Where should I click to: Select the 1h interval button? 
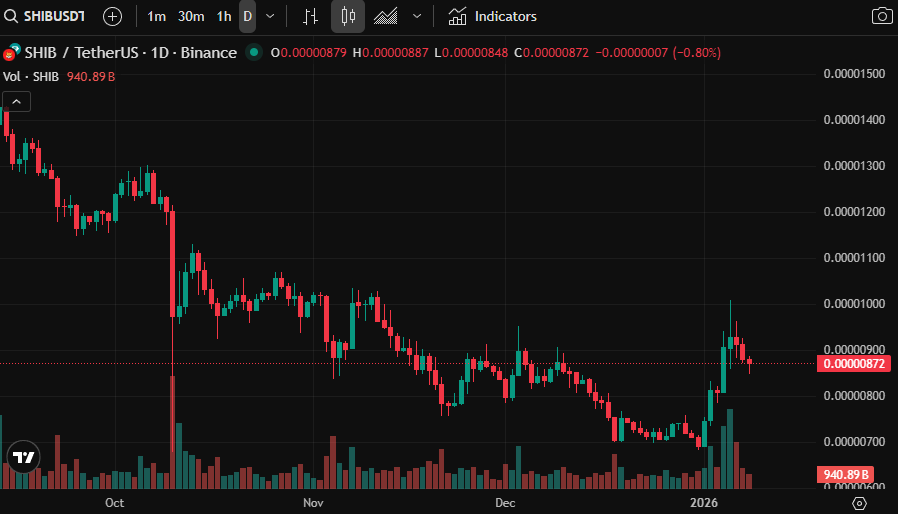coord(224,16)
